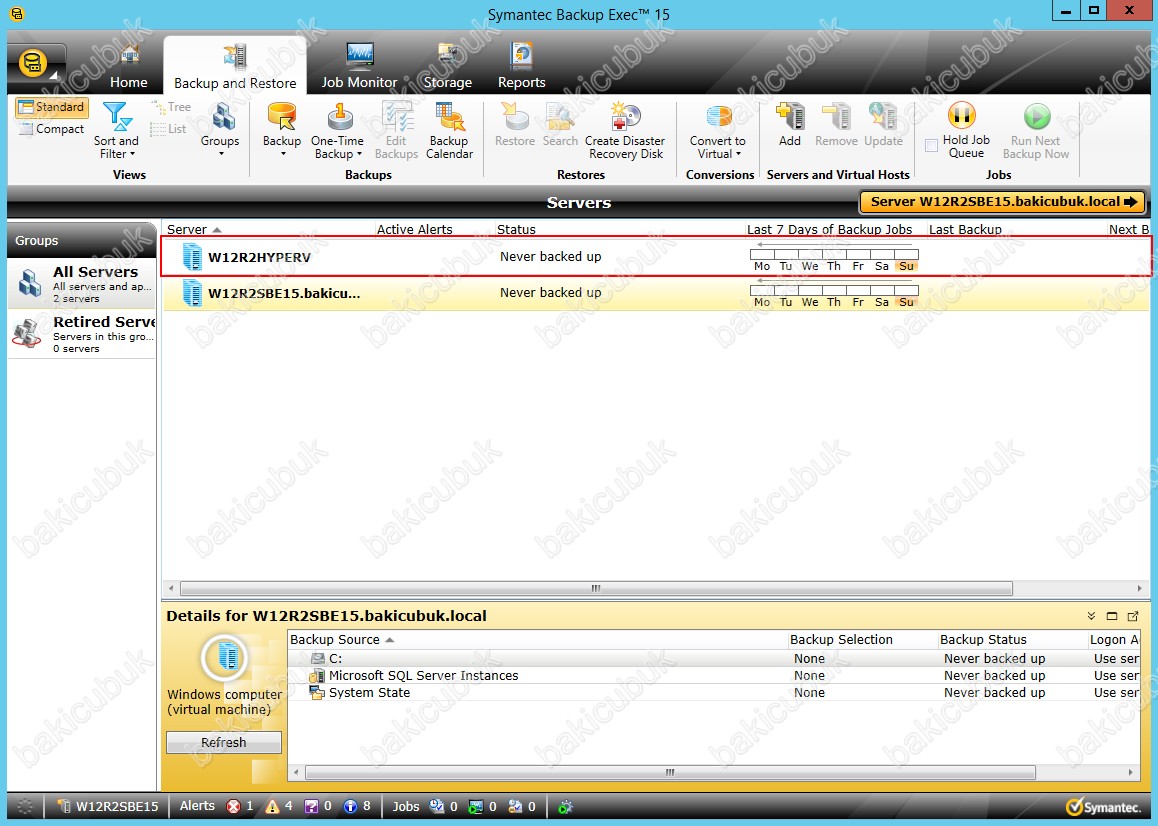Click the Remove server icon
This screenshot has height=826, width=1158.
click(836, 117)
